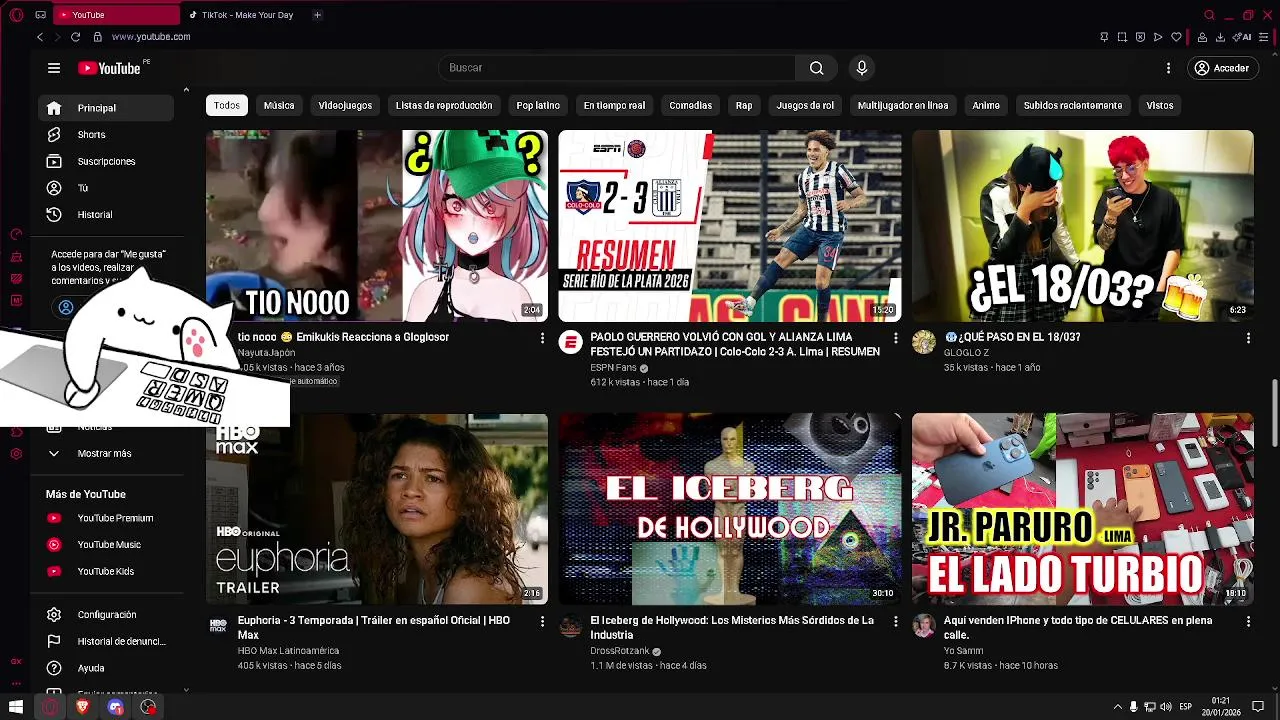Switch to the TikTok - Make Your Day tab
Screen dimensions: 1280x720
click(247, 15)
